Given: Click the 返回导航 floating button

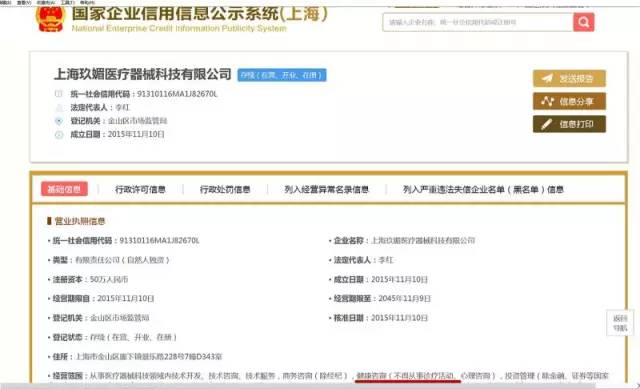Looking at the screenshot, I should point(620,323).
